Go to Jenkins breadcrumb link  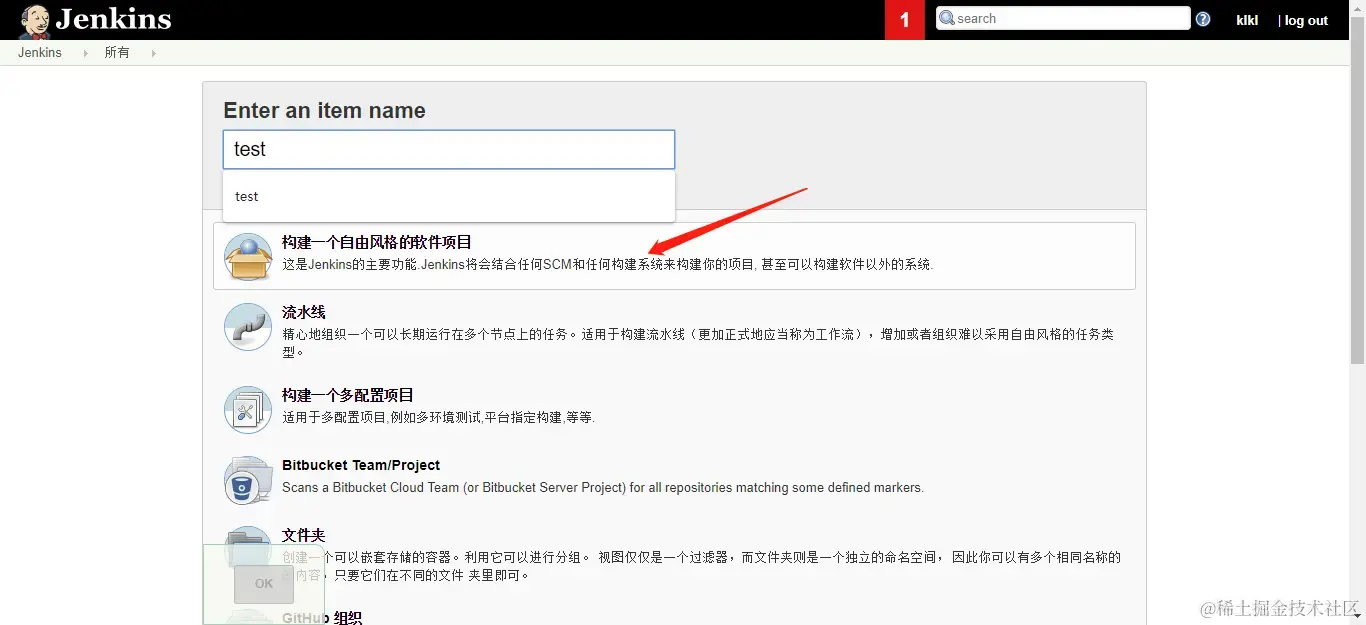coord(40,53)
